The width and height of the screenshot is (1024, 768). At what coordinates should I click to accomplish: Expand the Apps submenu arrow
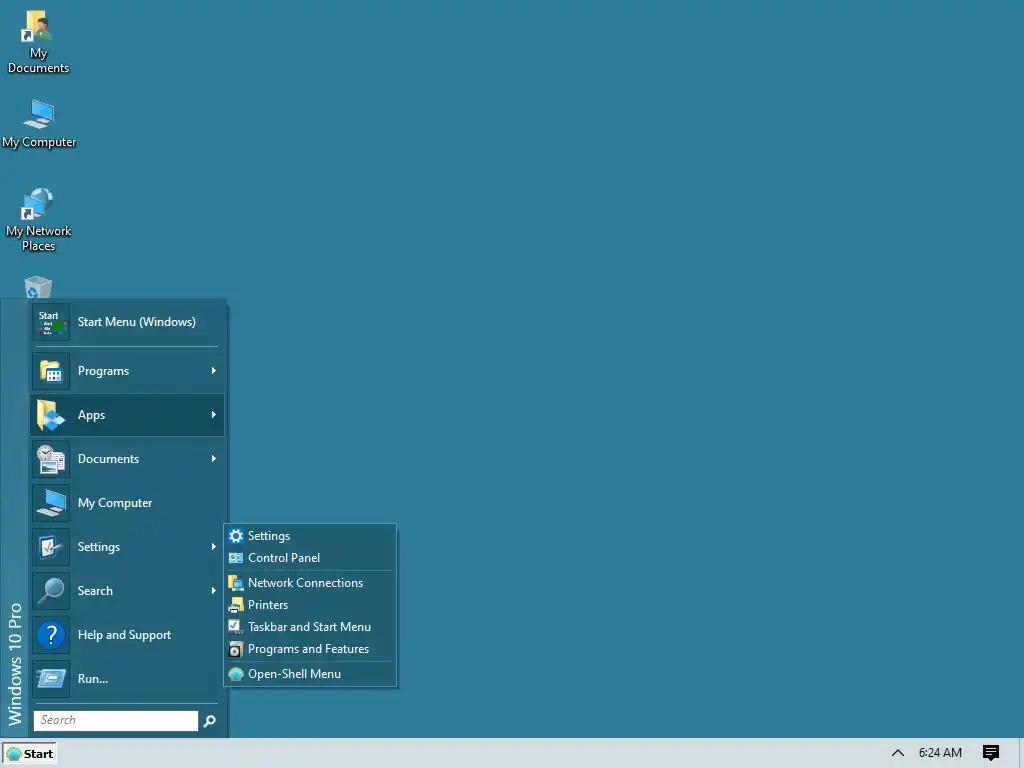214,415
